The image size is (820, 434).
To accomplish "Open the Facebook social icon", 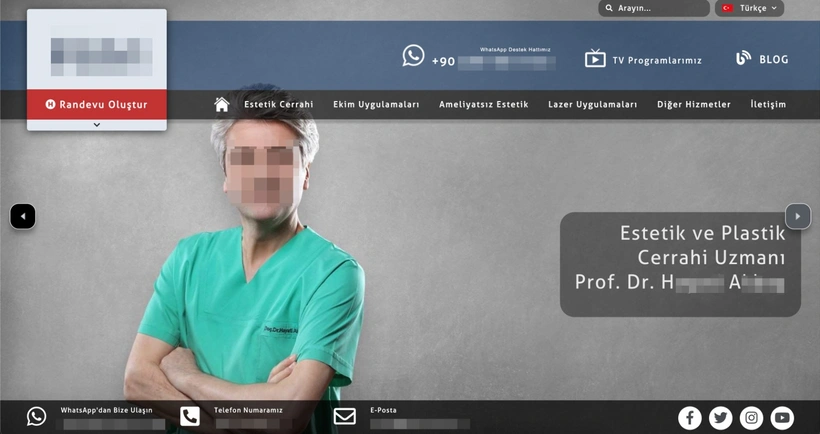I will click(689, 418).
